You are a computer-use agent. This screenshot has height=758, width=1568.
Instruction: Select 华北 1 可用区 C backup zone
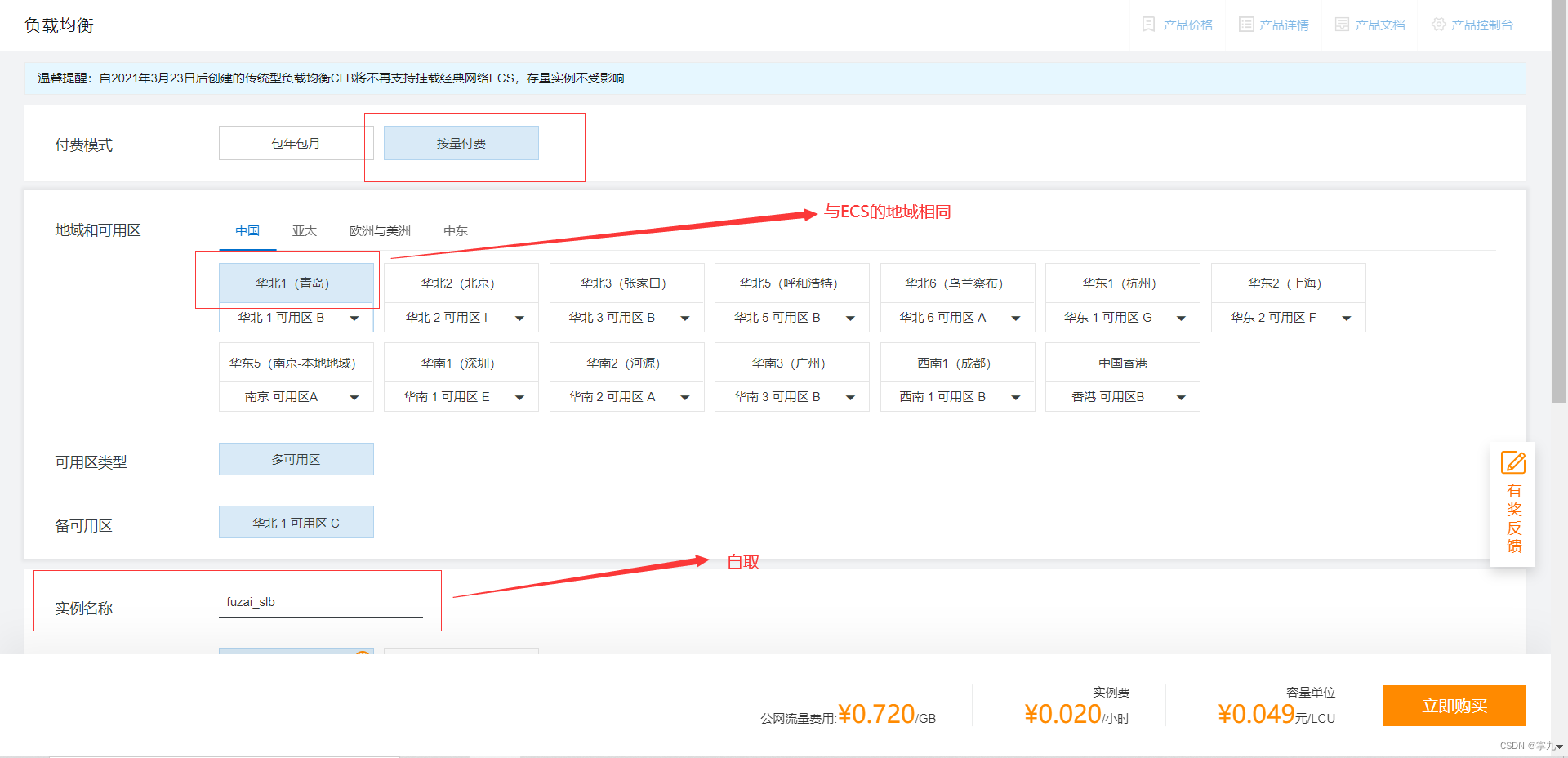click(x=296, y=522)
